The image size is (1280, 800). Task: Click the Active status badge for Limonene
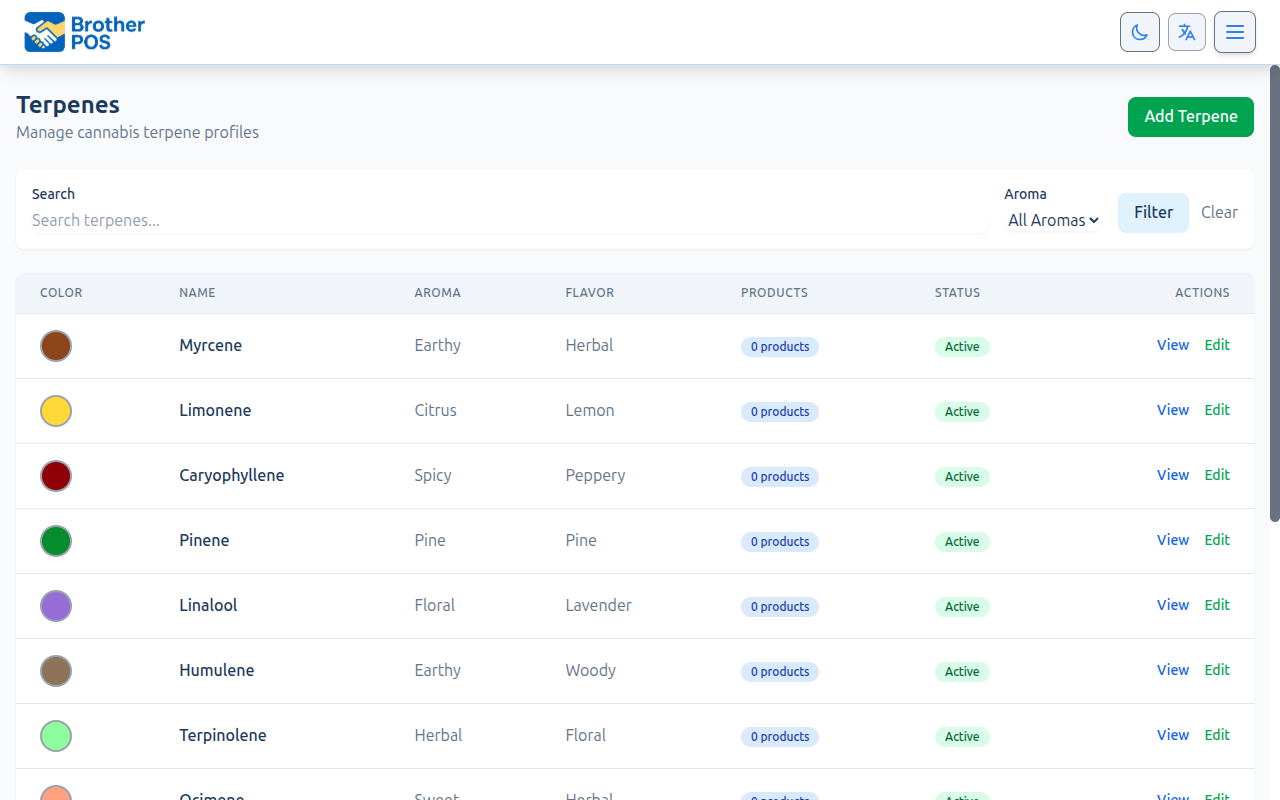coord(961,412)
